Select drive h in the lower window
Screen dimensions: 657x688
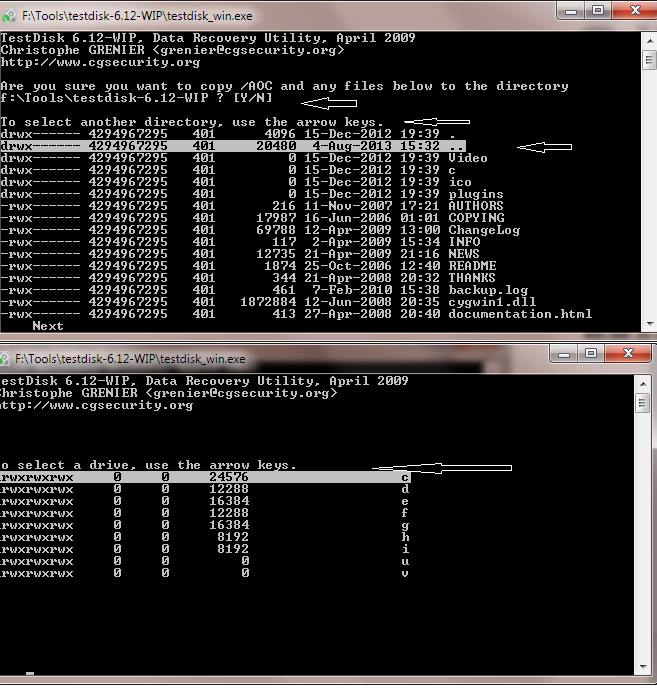[205, 537]
